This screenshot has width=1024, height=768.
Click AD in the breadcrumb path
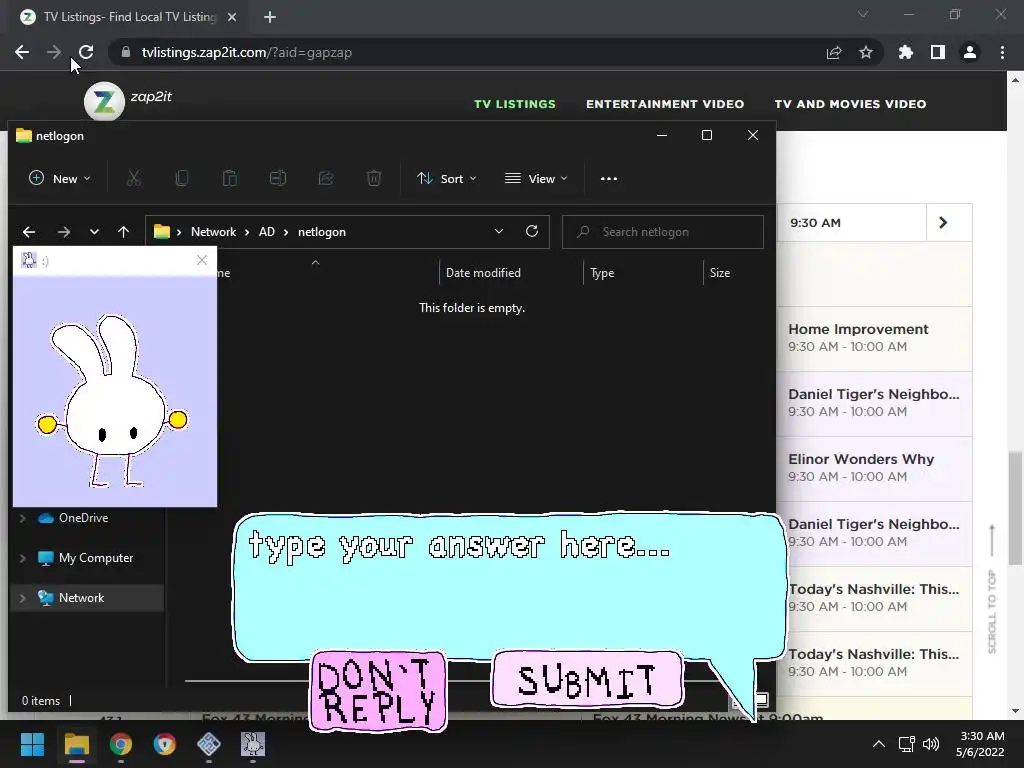tap(266, 232)
